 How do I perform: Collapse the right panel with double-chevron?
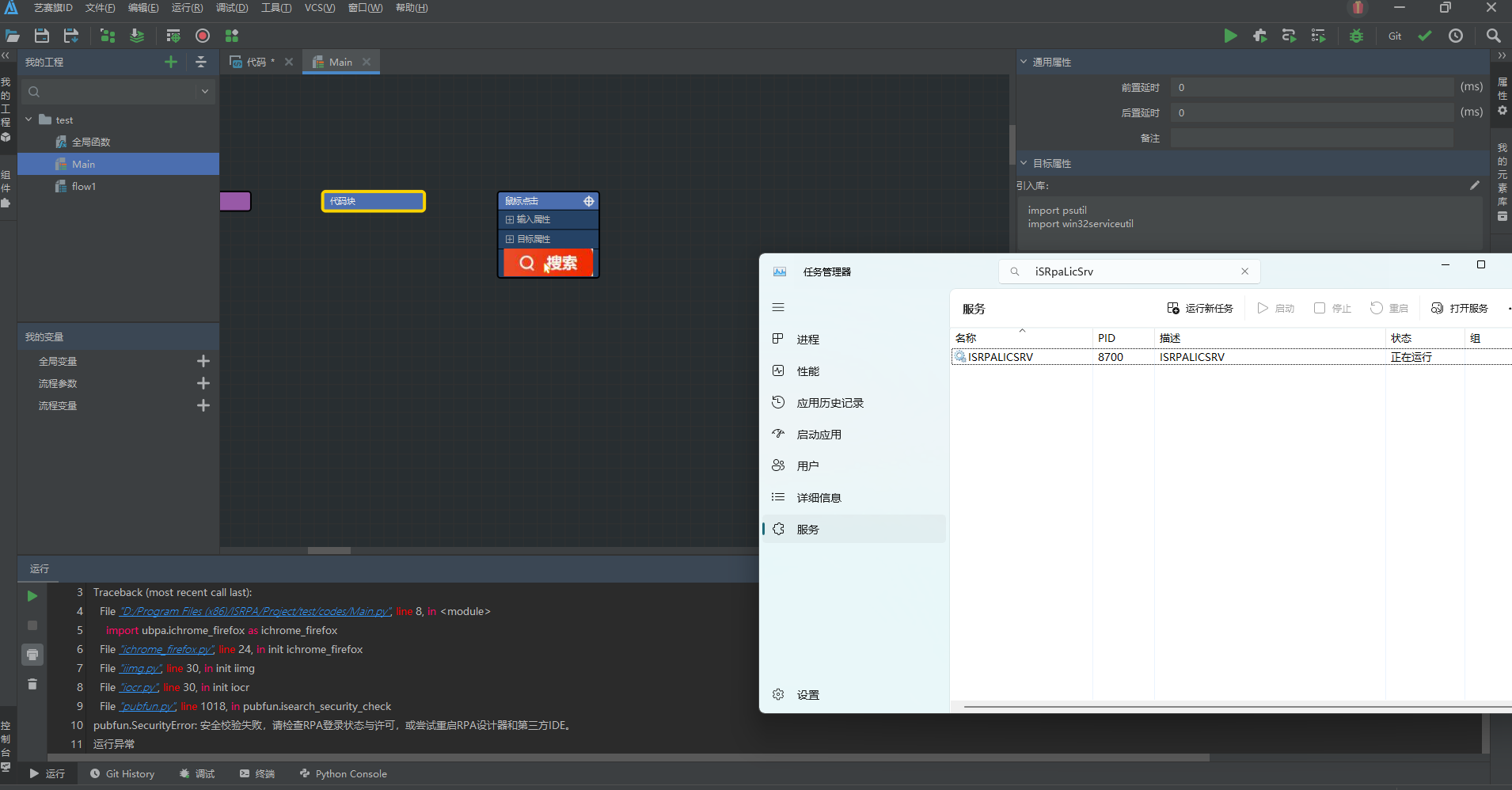click(x=1502, y=55)
